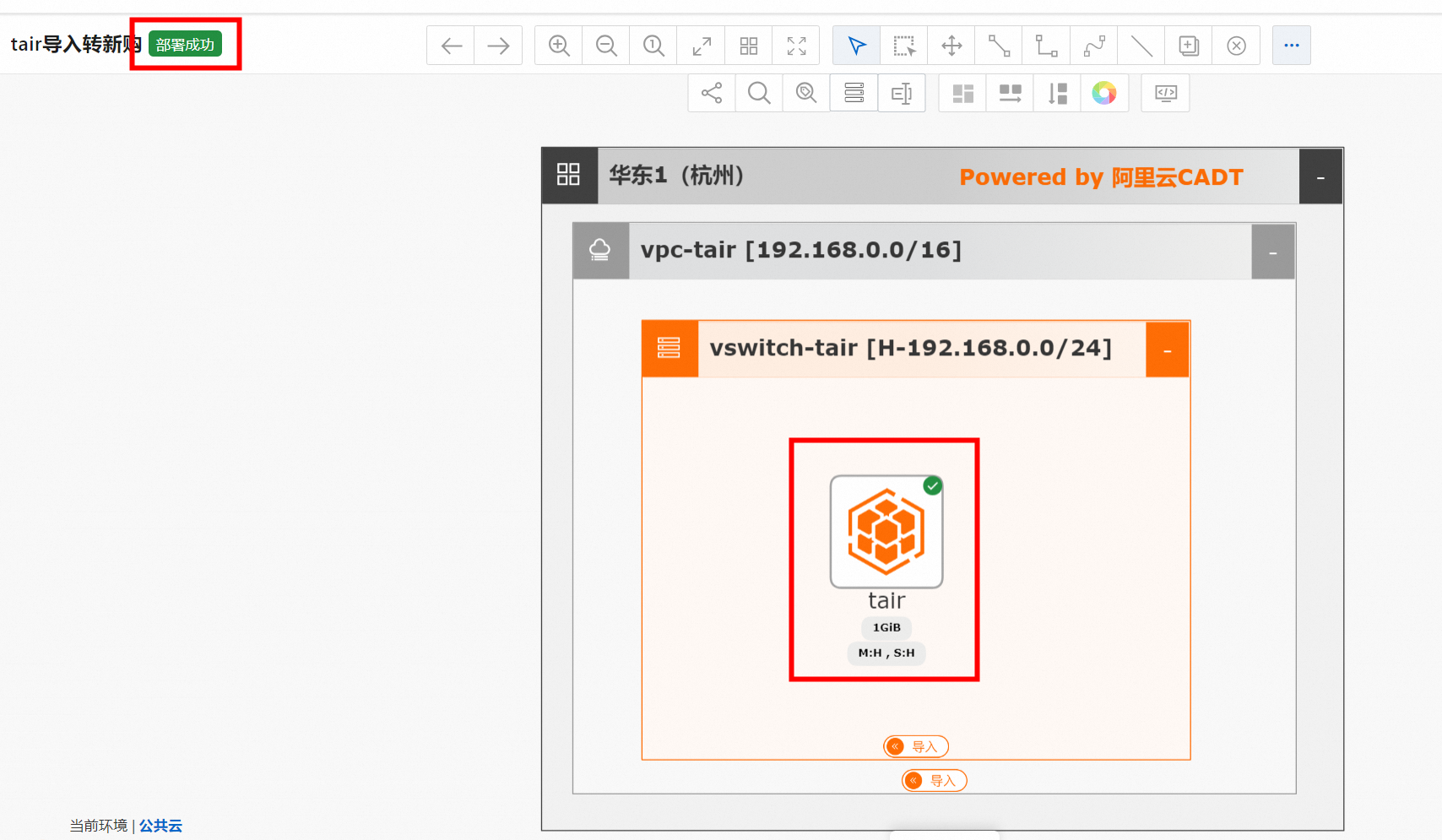Image resolution: width=1442 pixels, height=840 pixels.
Task: Click the undo left-arrow toolbar button
Action: click(451, 46)
